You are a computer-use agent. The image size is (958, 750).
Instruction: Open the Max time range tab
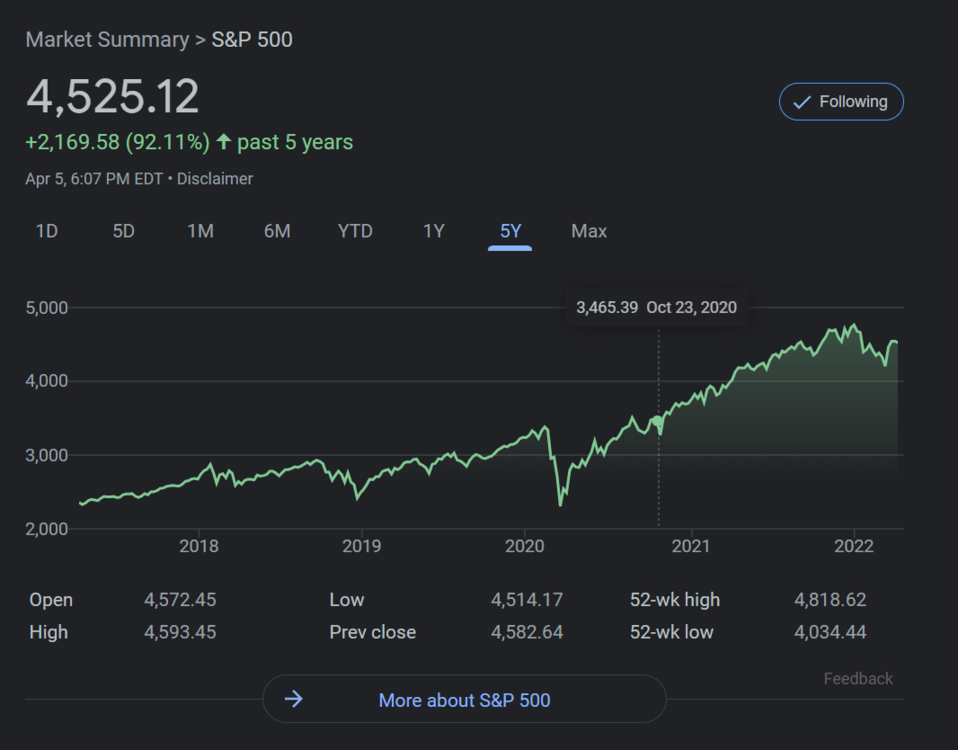click(589, 231)
